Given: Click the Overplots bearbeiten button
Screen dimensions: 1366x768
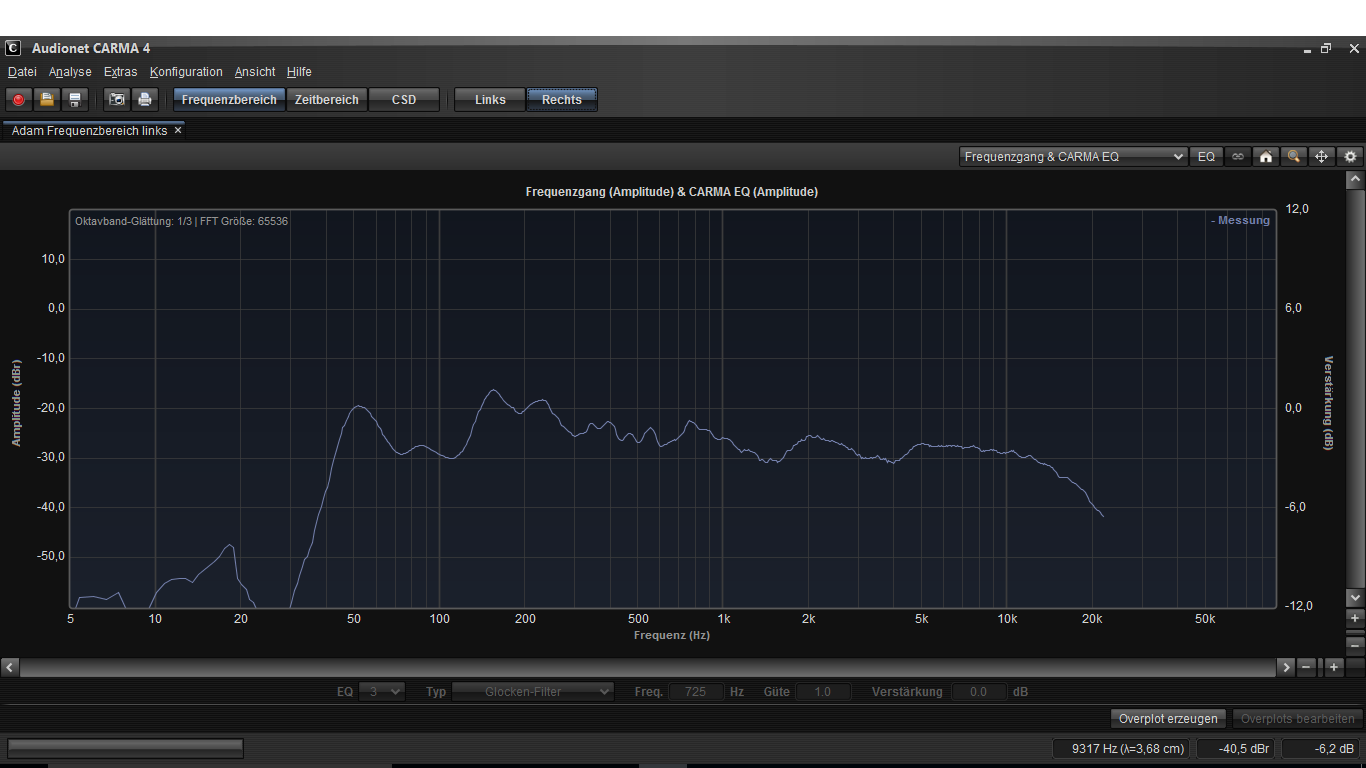Looking at the screenshot, I should 1297,718.
